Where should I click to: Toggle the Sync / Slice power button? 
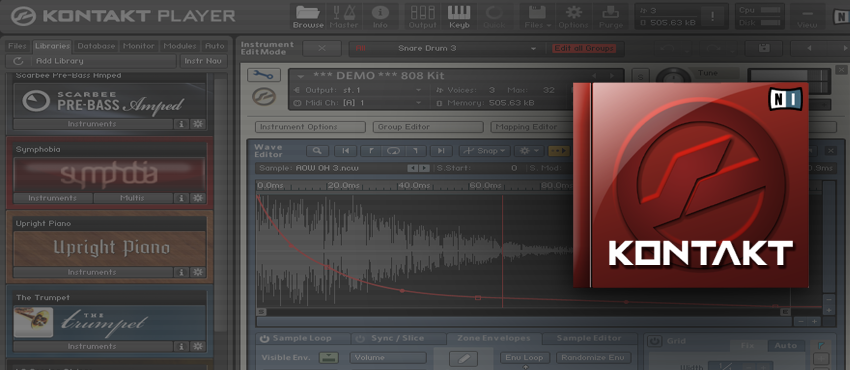point(360,339)
